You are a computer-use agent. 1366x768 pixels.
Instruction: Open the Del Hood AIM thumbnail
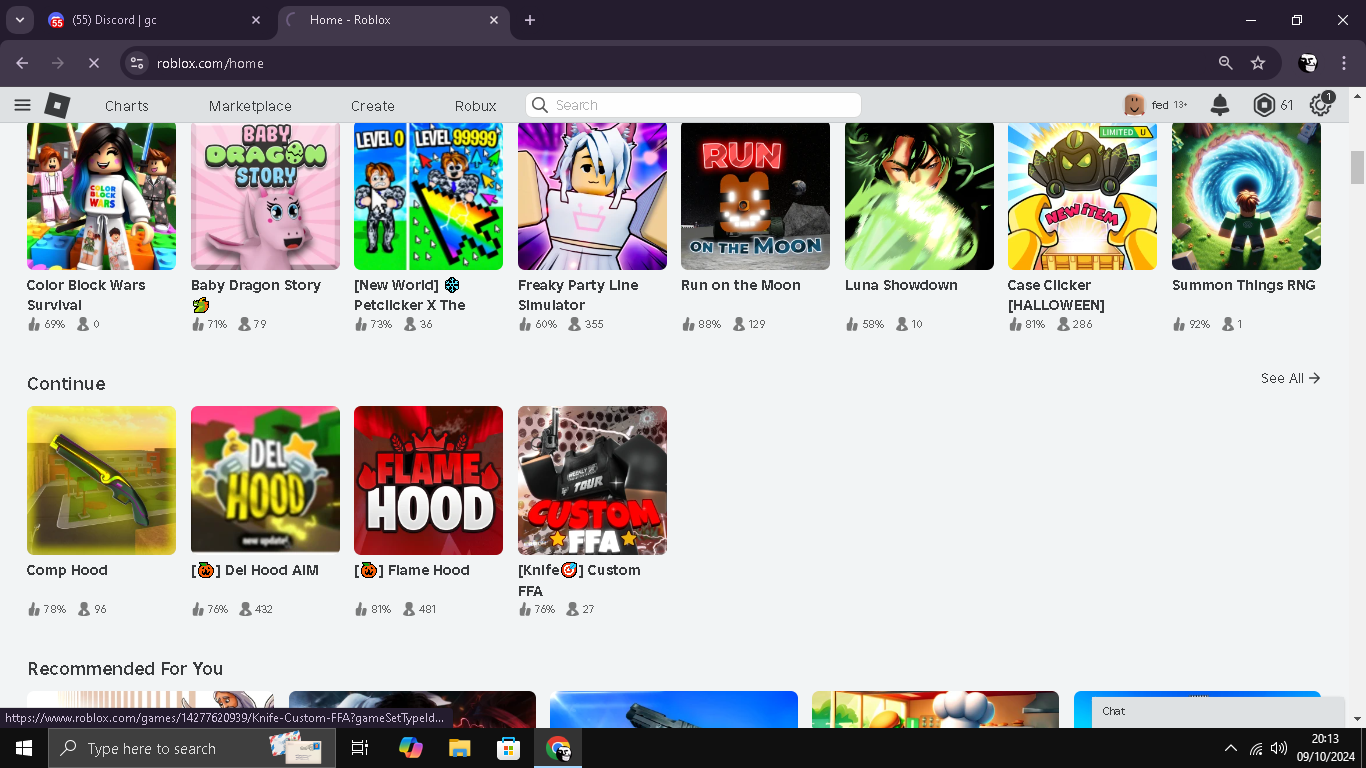[x=265, y=480]
